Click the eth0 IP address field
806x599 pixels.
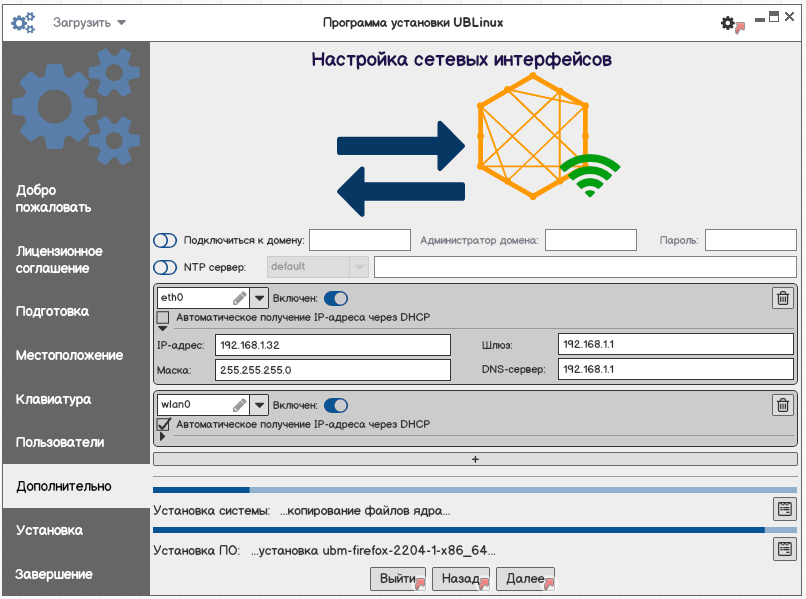[333, 345]
